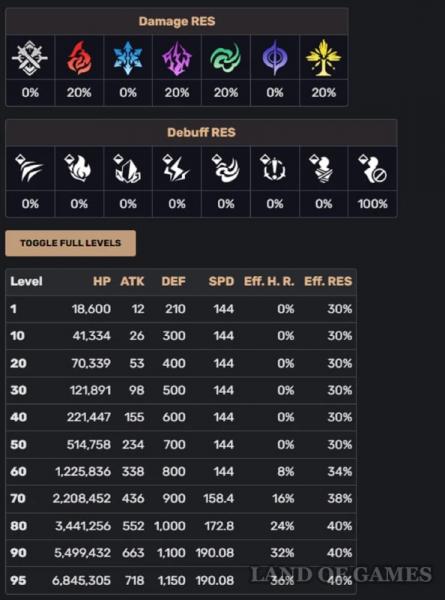
Task: Select the Wind Shear debuff icon
Action: tap(226, 168)
